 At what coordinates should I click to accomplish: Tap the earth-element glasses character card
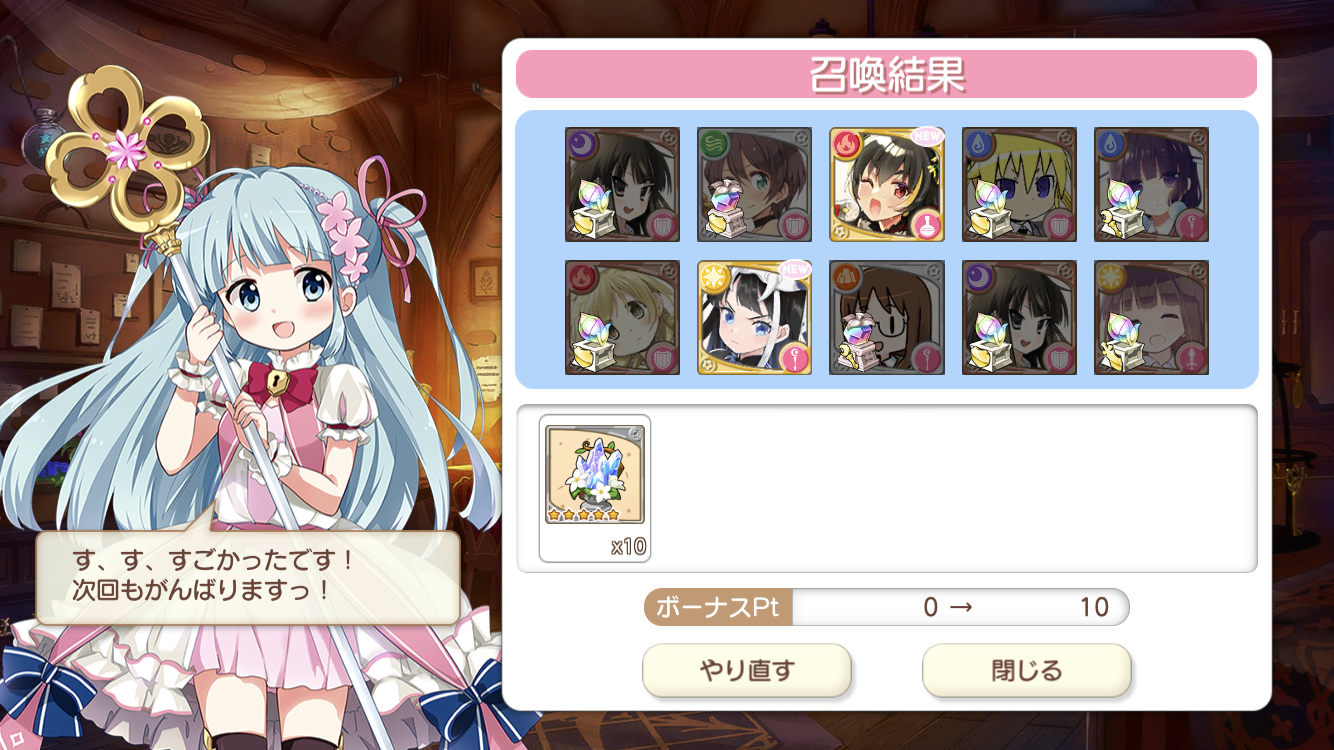pos(886,317)
